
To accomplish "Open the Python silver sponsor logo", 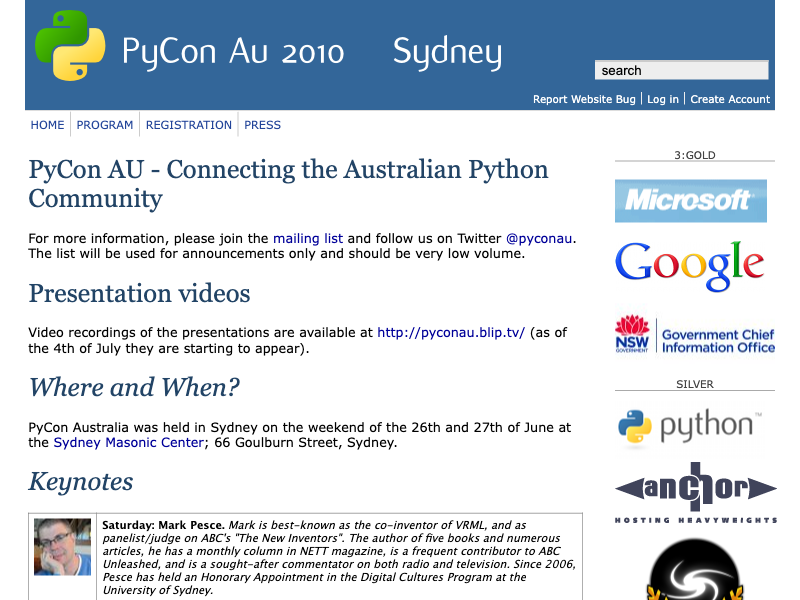I will pos(690,427).
